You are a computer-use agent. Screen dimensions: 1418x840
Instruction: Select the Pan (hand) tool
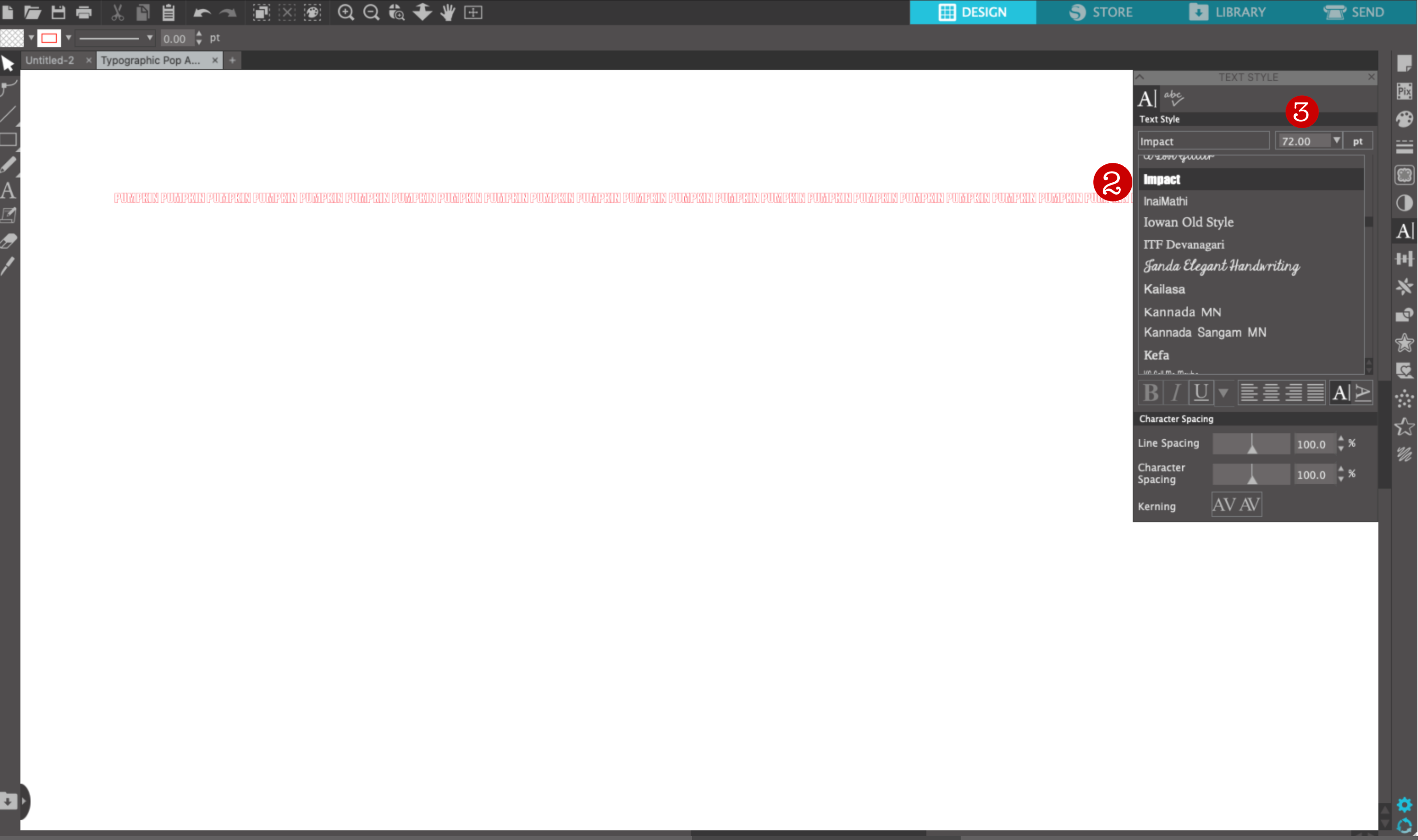point(447,12)
